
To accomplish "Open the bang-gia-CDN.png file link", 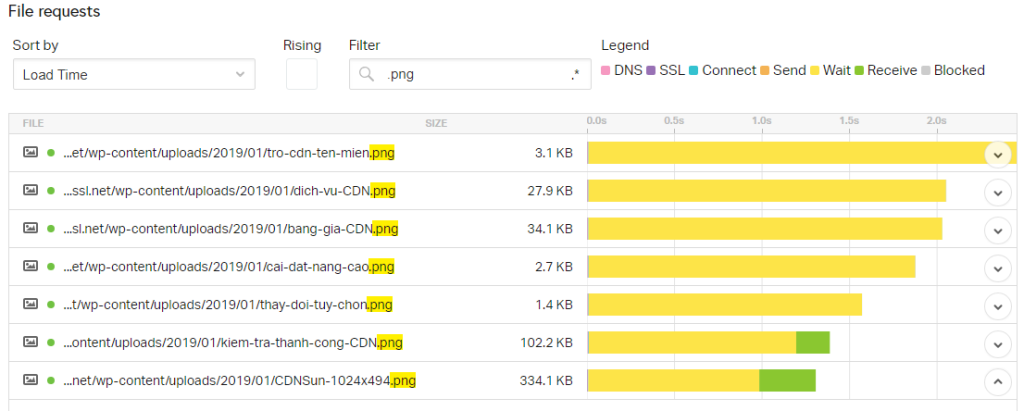I will [231, 229].
